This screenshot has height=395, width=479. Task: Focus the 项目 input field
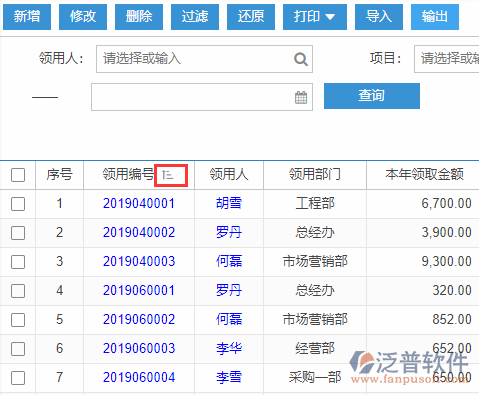point(447,59)
